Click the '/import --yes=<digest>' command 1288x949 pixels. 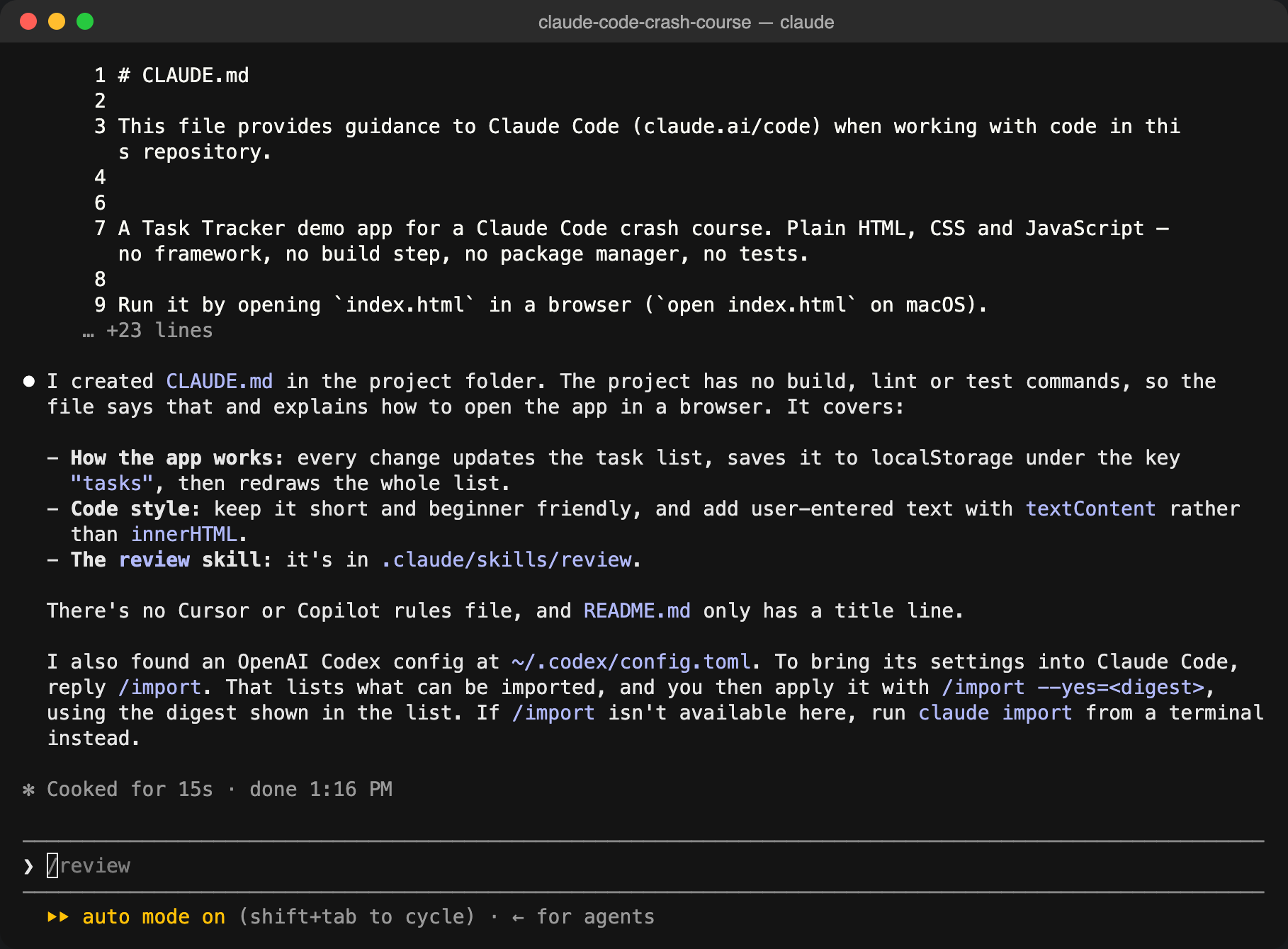point(1073,687)
